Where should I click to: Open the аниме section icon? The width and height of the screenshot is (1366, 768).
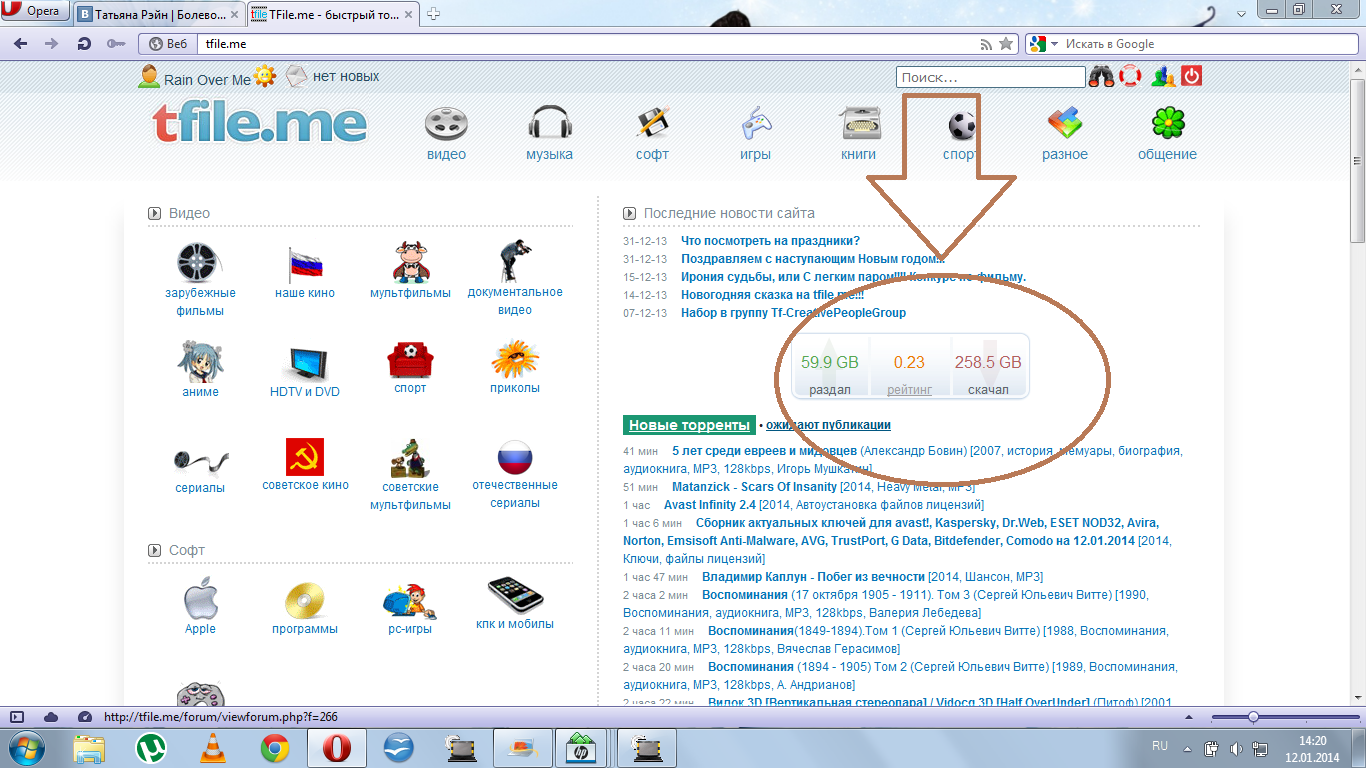[200, 362]
